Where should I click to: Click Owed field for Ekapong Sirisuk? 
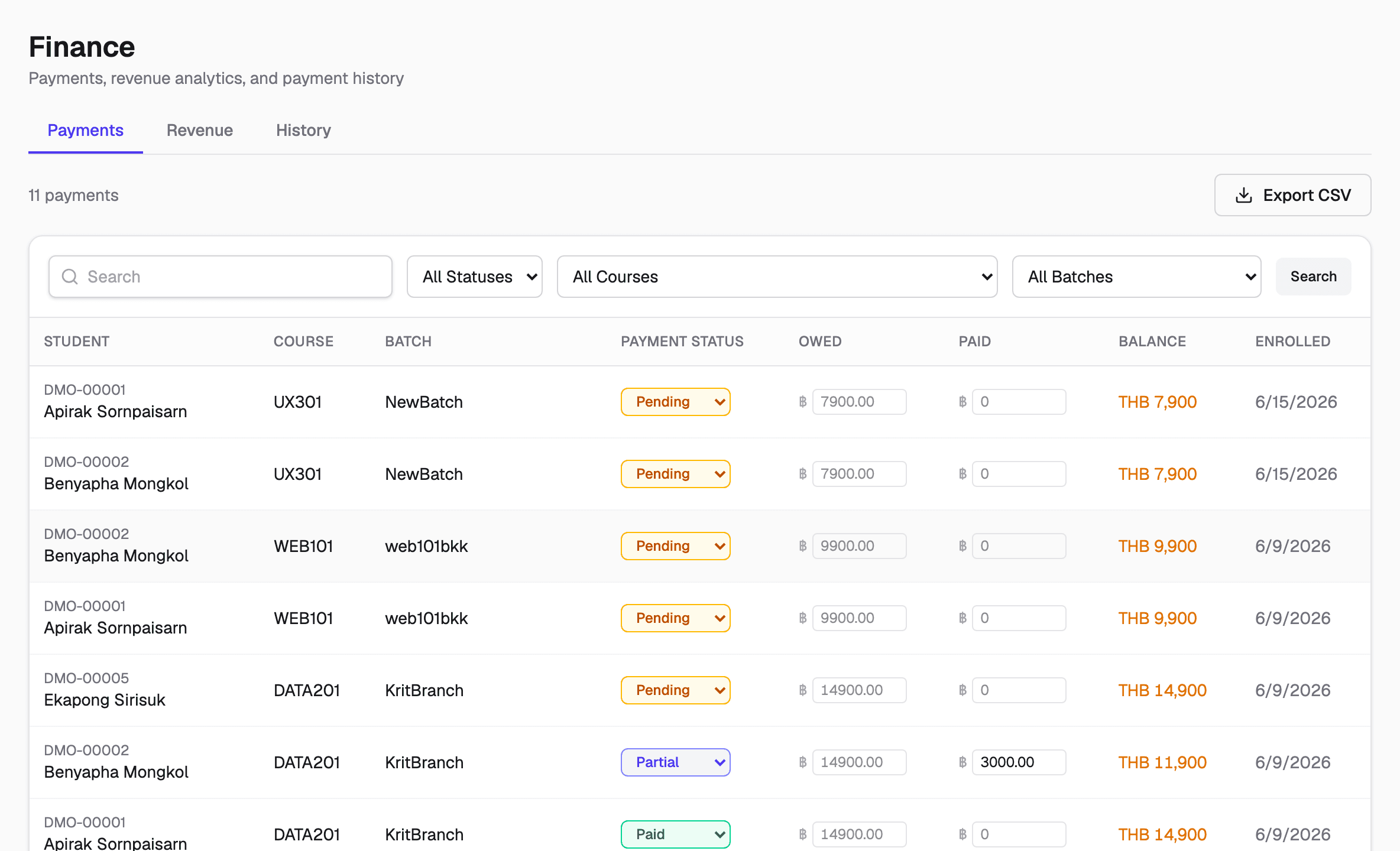pyautogui.click(x=860, y=690)
